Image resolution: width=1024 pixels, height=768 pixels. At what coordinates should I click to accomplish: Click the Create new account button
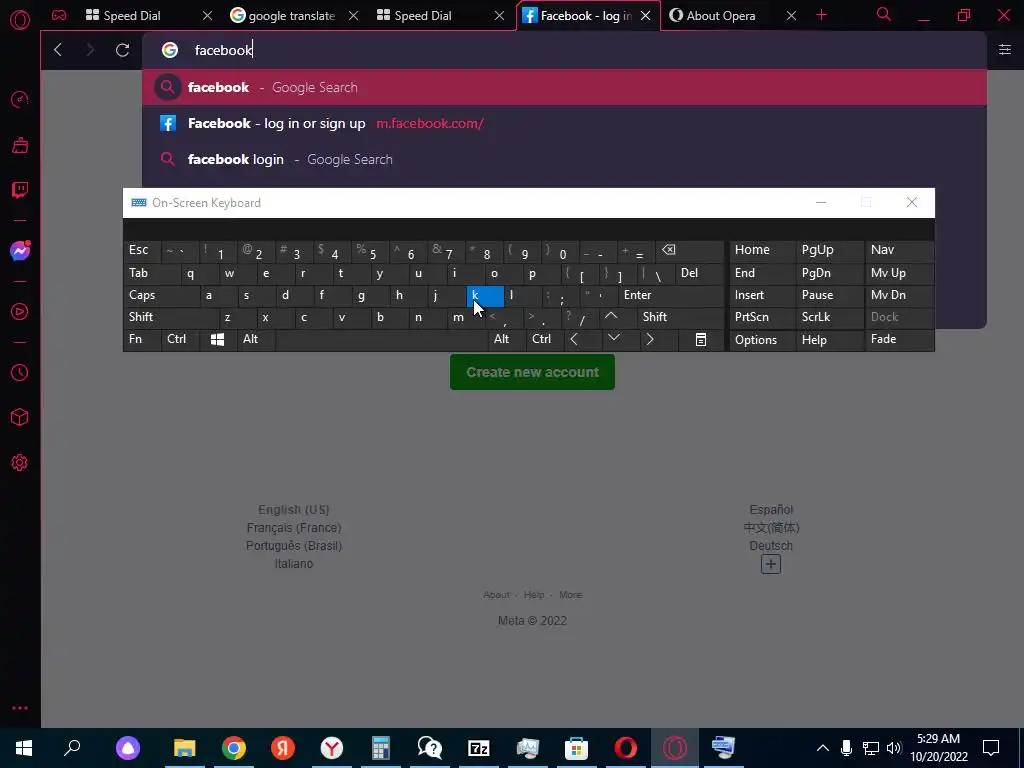532,372
